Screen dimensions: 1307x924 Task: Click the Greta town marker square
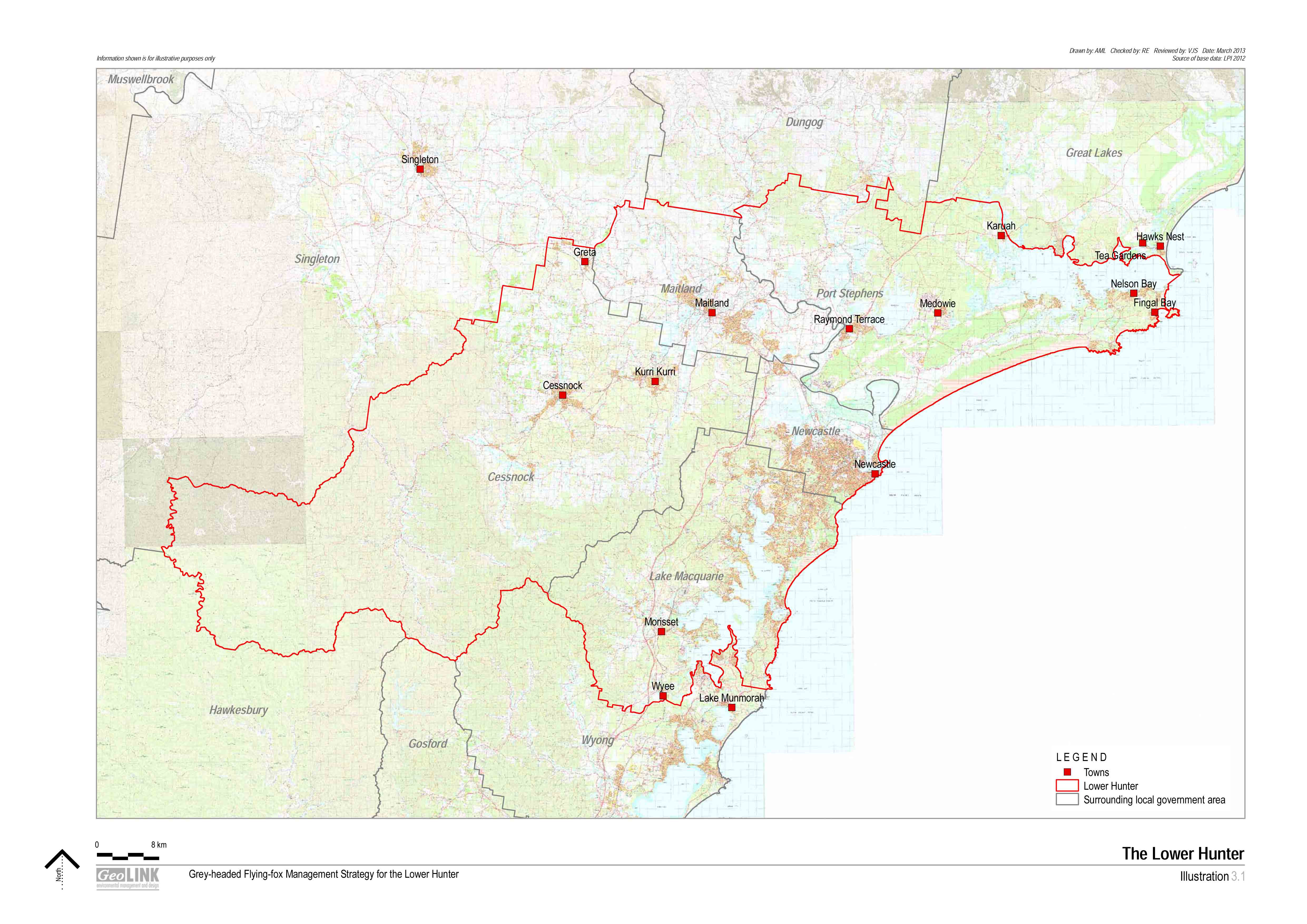(585, 262)
